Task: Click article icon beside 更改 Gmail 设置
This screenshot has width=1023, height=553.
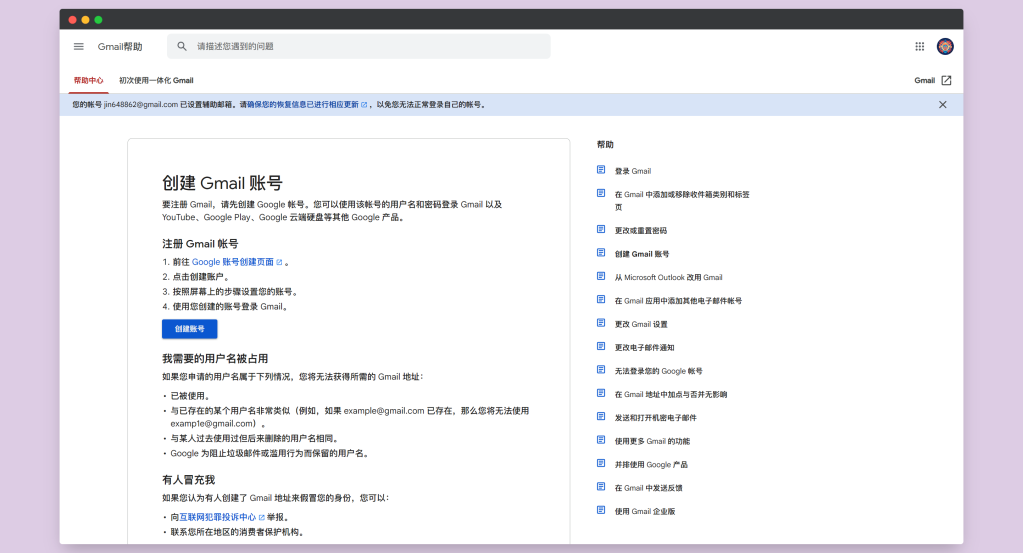Action: [601, 323]
